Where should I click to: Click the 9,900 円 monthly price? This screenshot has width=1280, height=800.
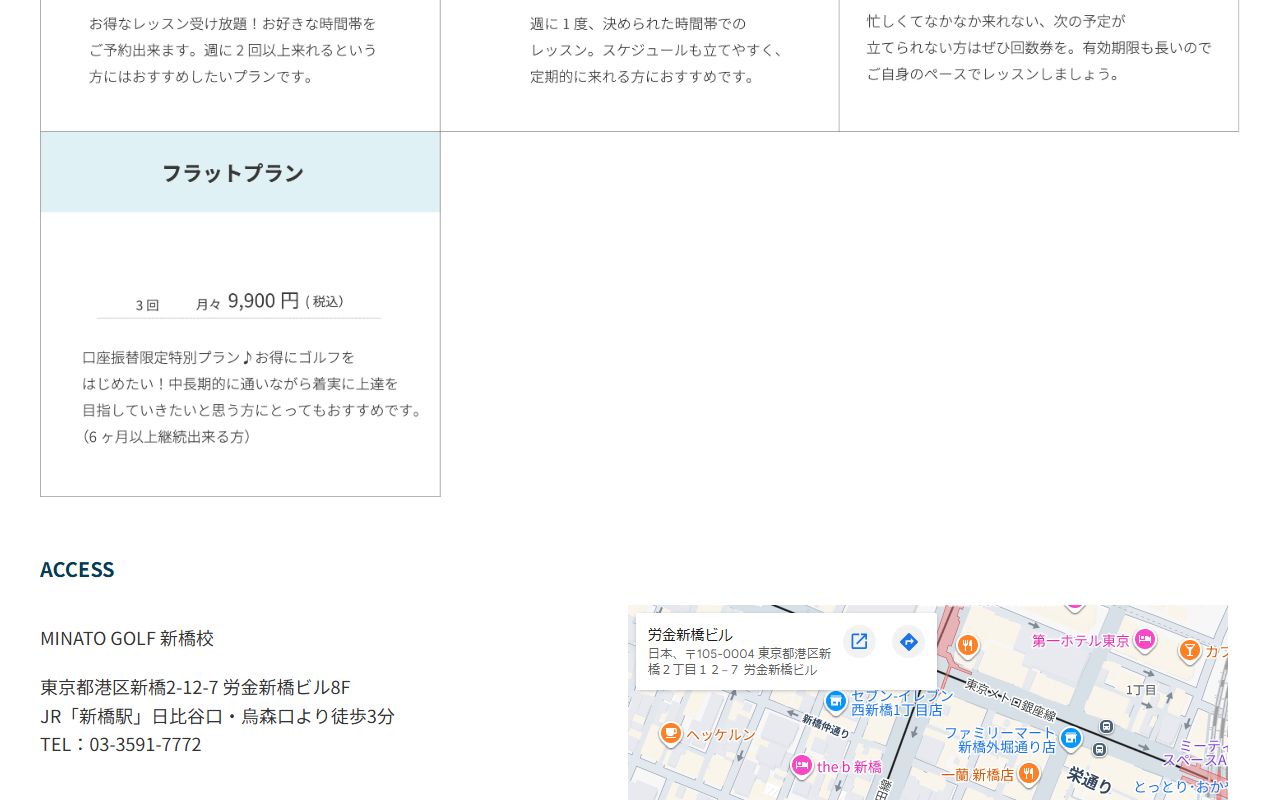point(263,300)
